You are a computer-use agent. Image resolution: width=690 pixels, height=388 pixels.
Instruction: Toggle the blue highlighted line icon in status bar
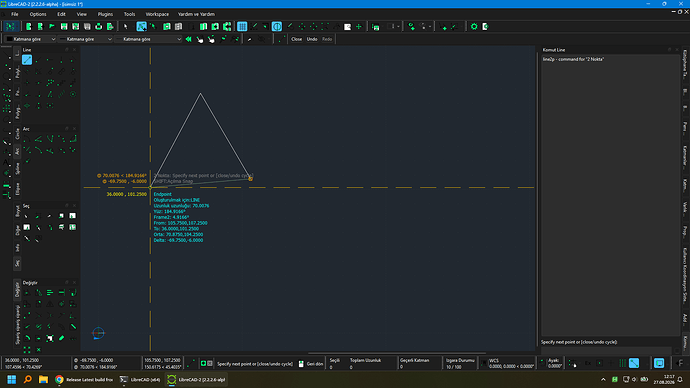point(634,363)
